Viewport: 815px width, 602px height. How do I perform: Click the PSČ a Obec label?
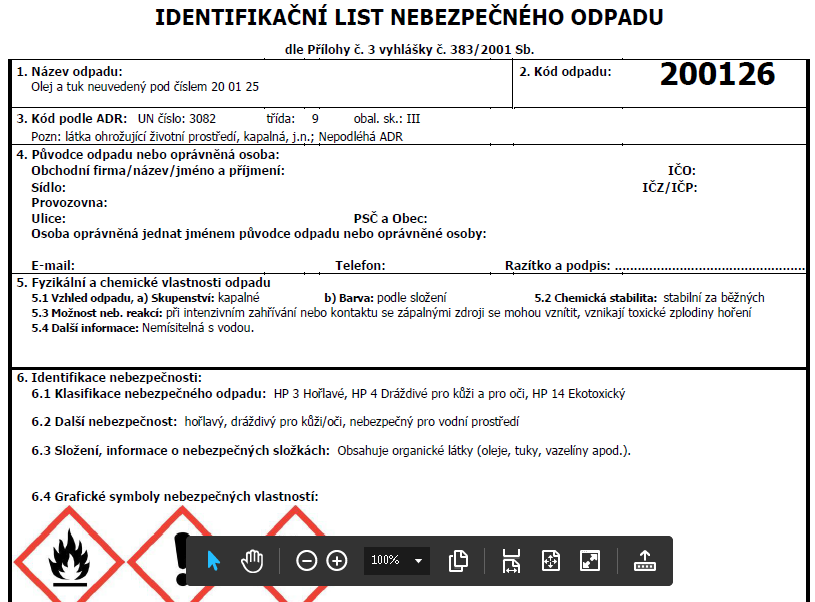391,218
